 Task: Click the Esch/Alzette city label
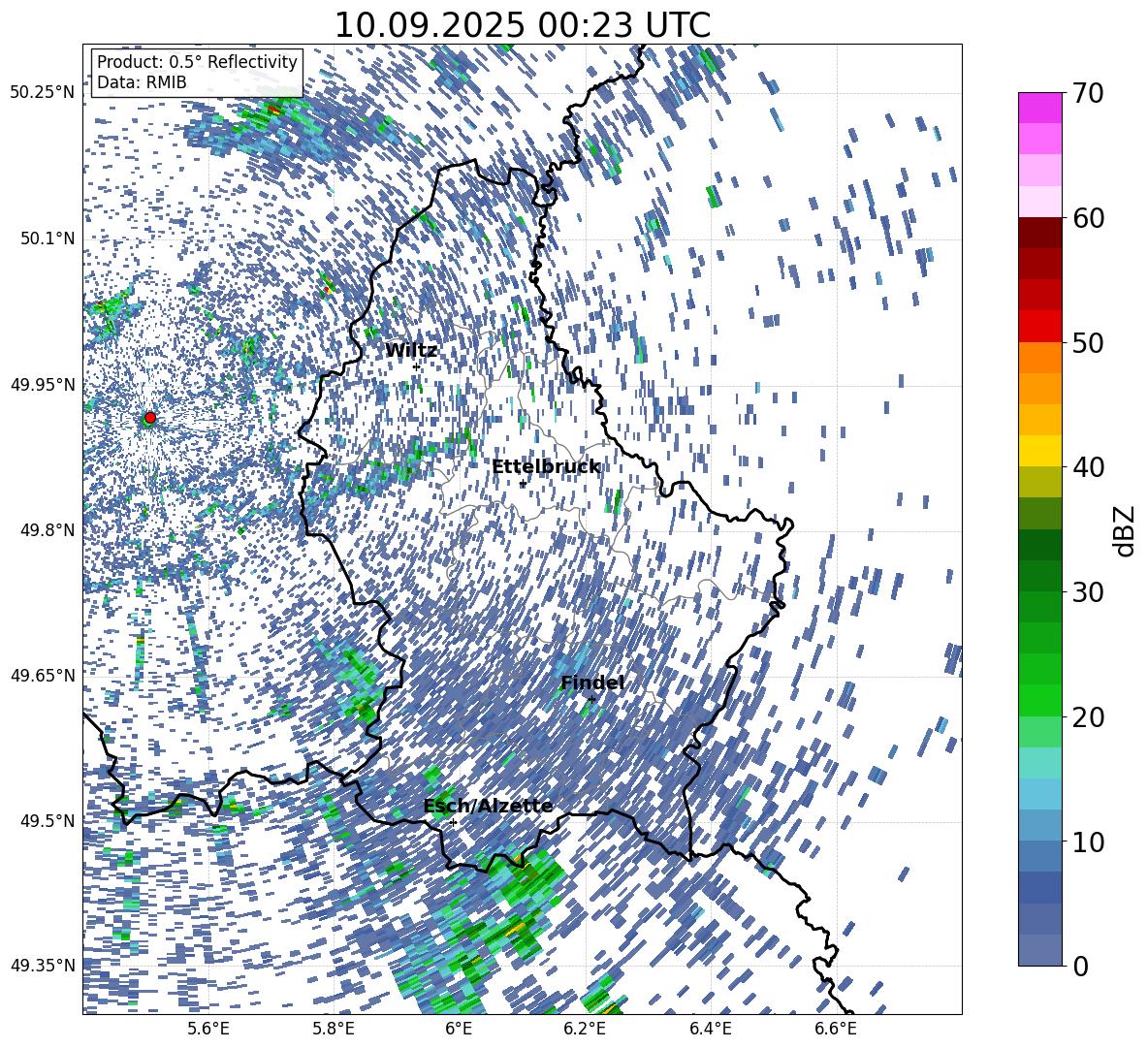tap(488, 806)
